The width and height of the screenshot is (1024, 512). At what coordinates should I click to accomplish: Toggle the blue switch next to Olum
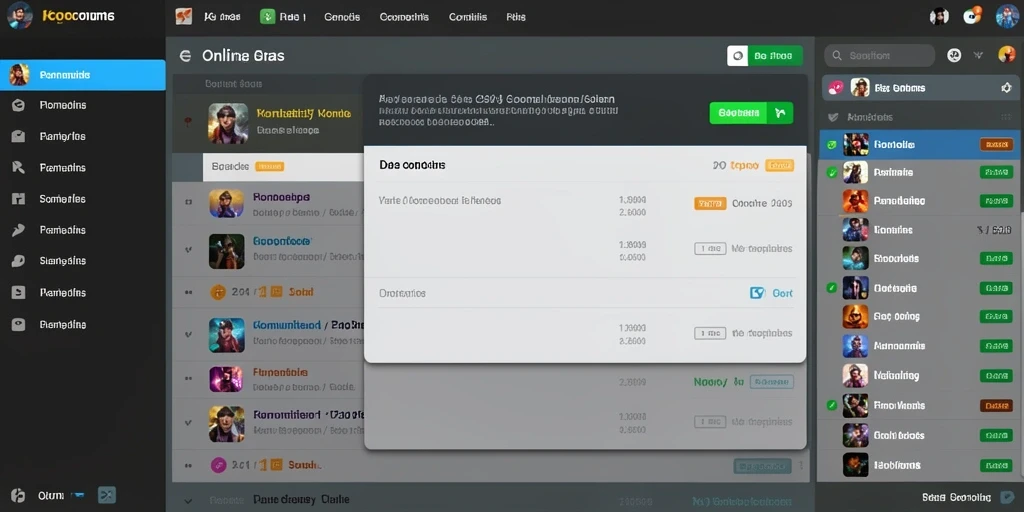[78, 496]
